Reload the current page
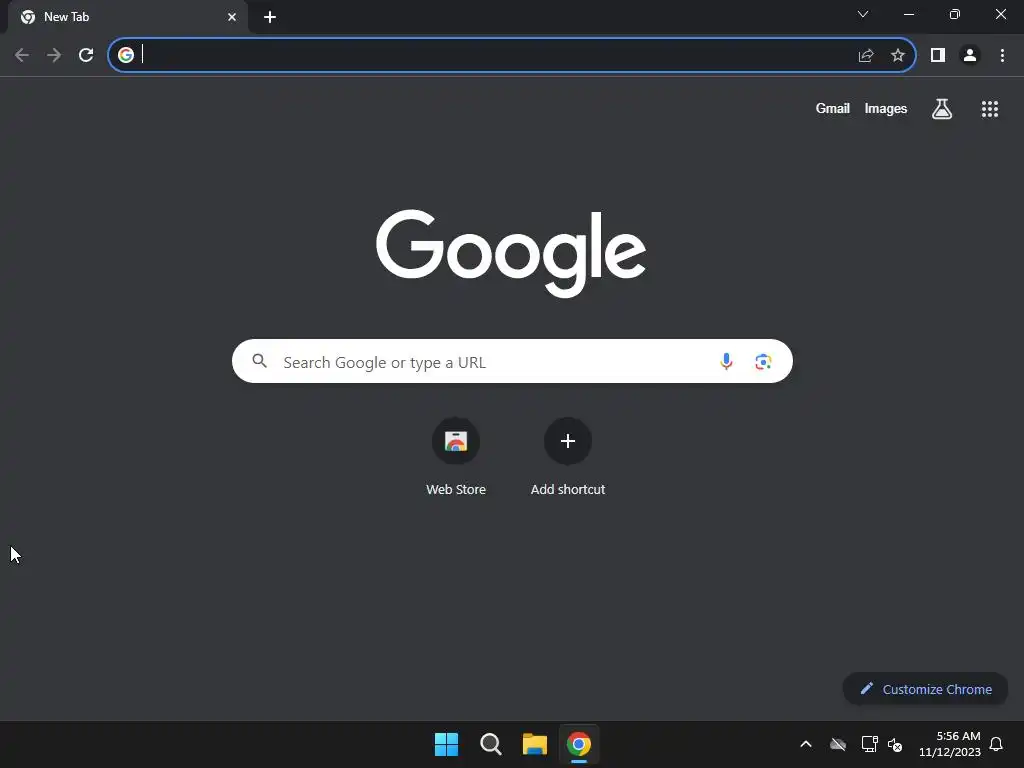 [86, 55]
